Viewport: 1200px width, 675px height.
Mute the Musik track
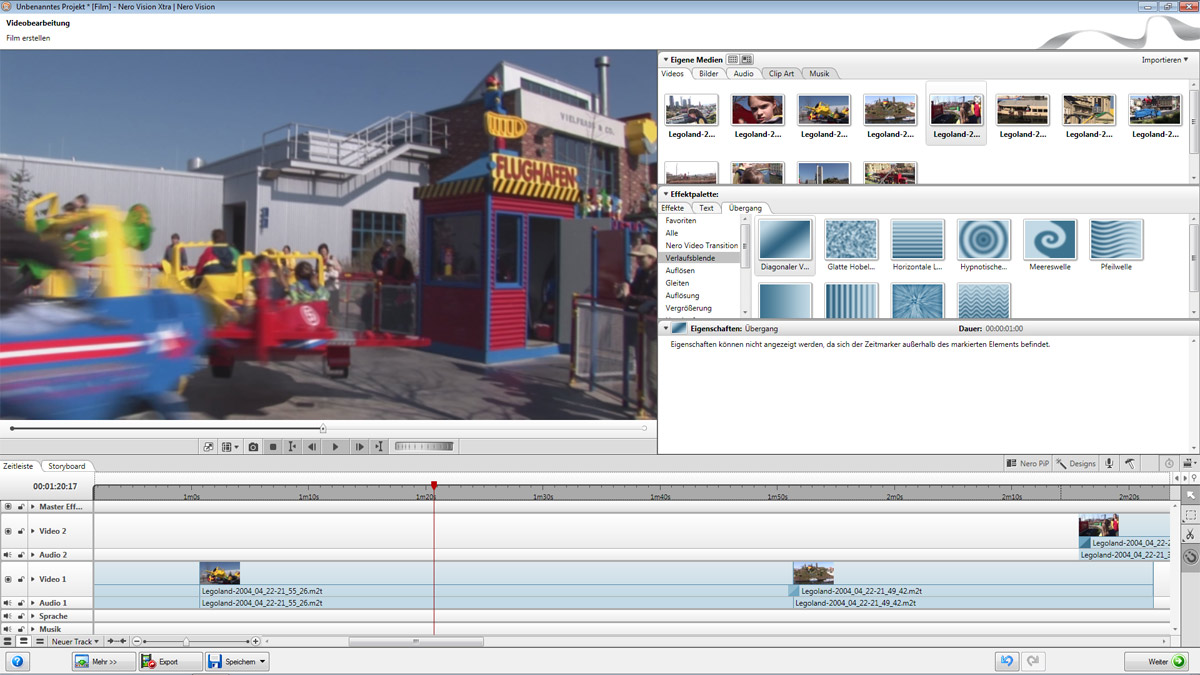click(x=8, y=629)
